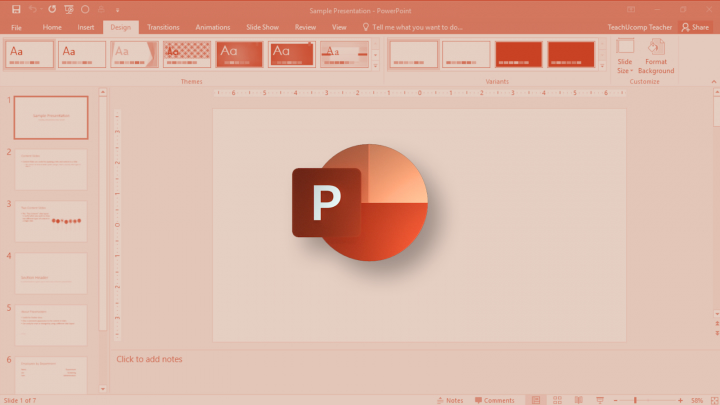Start presentation from beginning icon
The width and height of the screenshot is (720, 405).
coord(69,9)
